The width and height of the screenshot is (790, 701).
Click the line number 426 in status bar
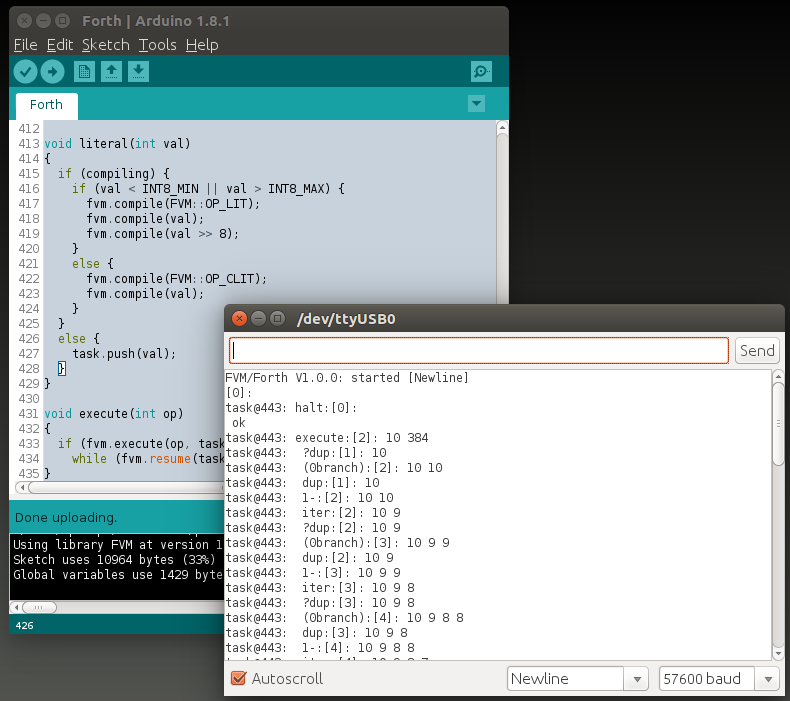[24, 625]
